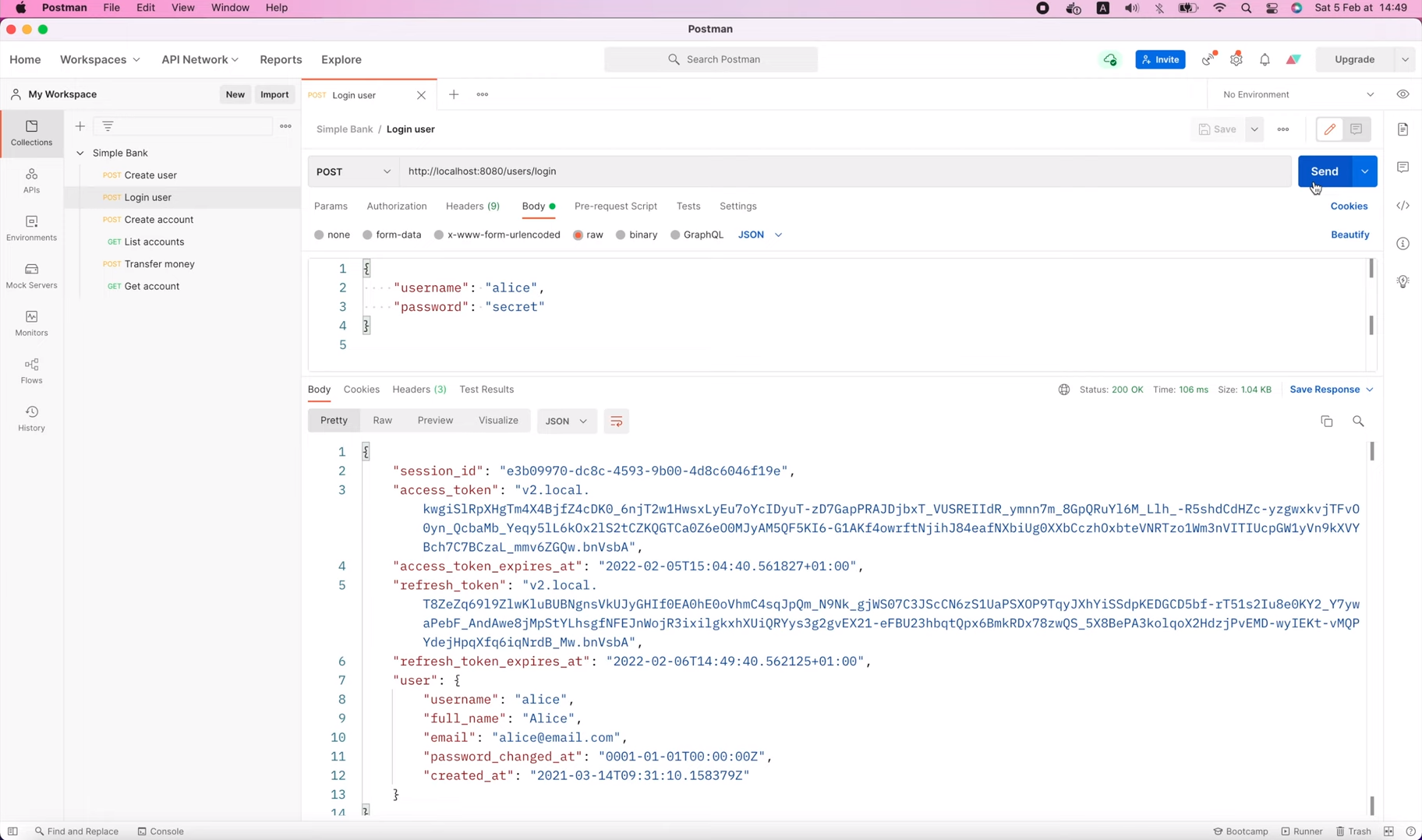
Task: Open the Save options dropdown arrow
Action: 1254,129
